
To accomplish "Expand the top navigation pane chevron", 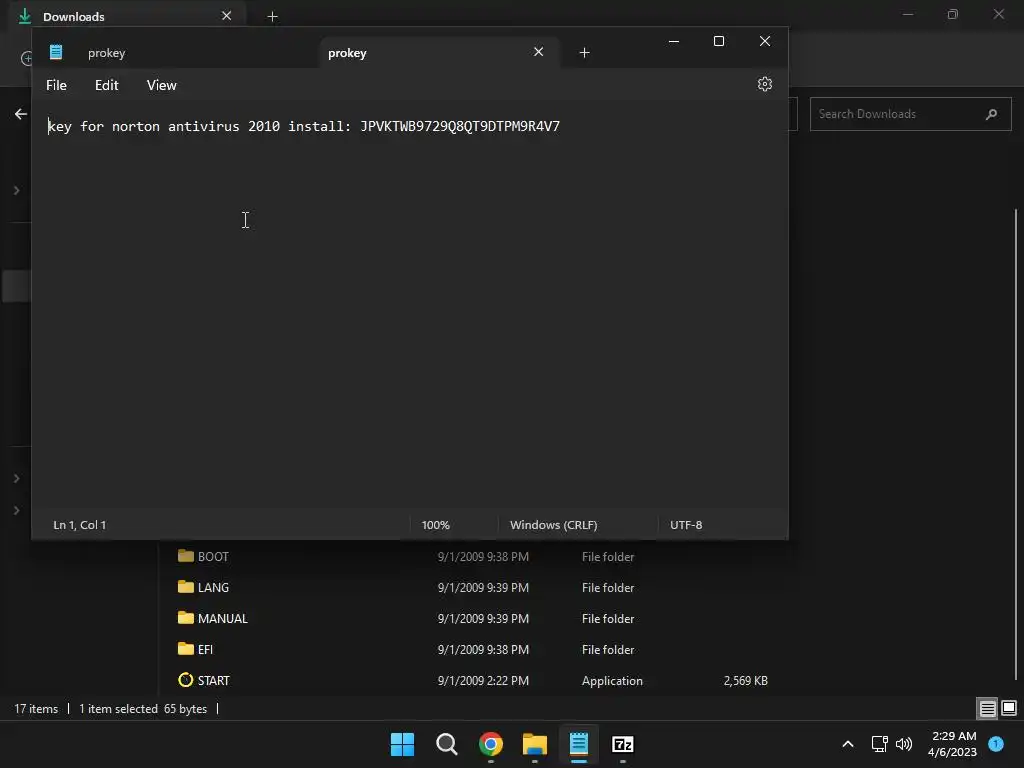I will [16, 191].
